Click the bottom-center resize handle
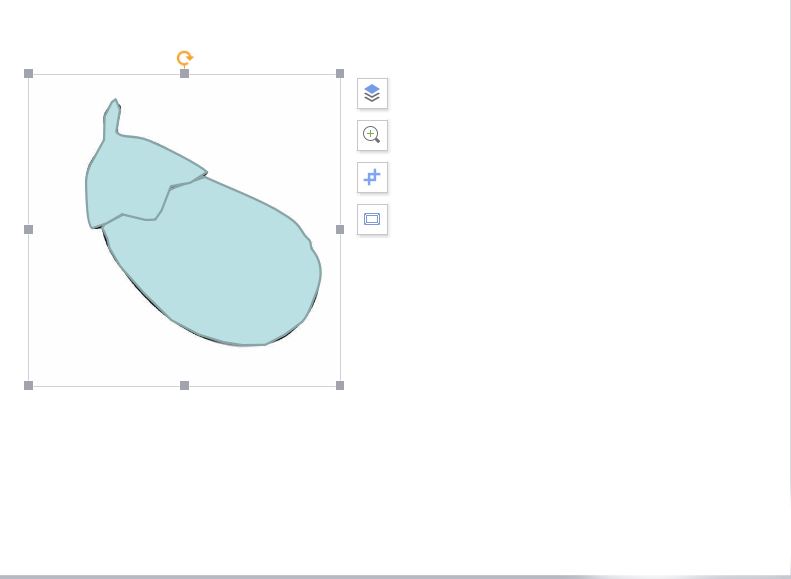This screenshot has height=579, width=791. tap(184, 385)
